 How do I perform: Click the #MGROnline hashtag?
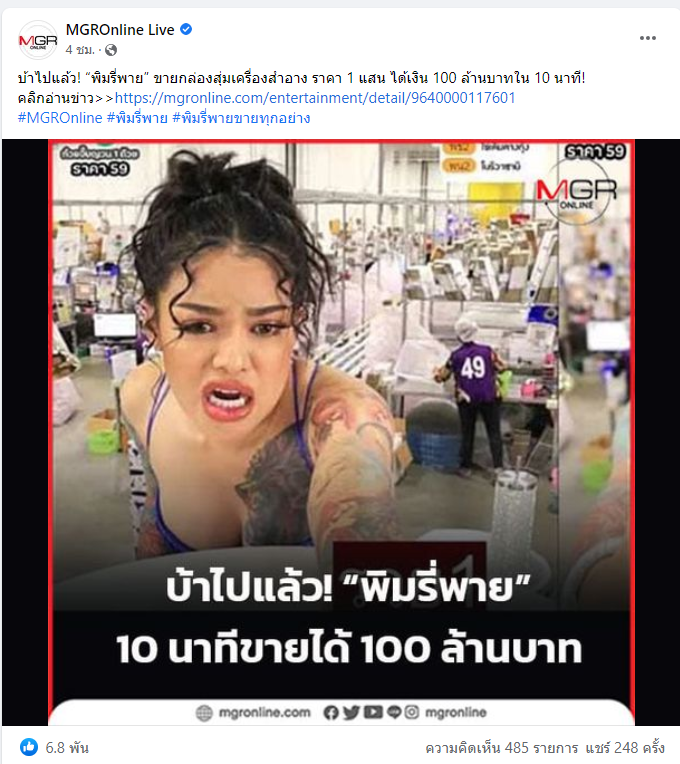[x=60, y=118]
